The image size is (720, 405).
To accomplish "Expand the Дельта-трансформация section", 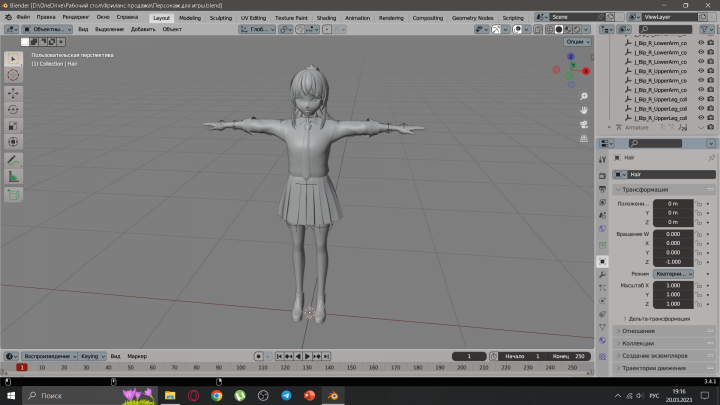I will (657, 319).
